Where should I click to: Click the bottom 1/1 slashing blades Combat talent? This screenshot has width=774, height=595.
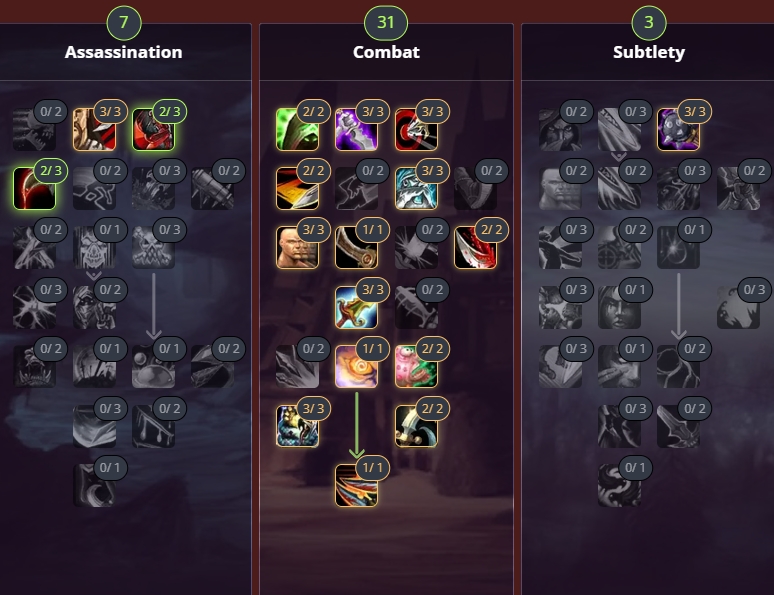click(x=356, y=485)
